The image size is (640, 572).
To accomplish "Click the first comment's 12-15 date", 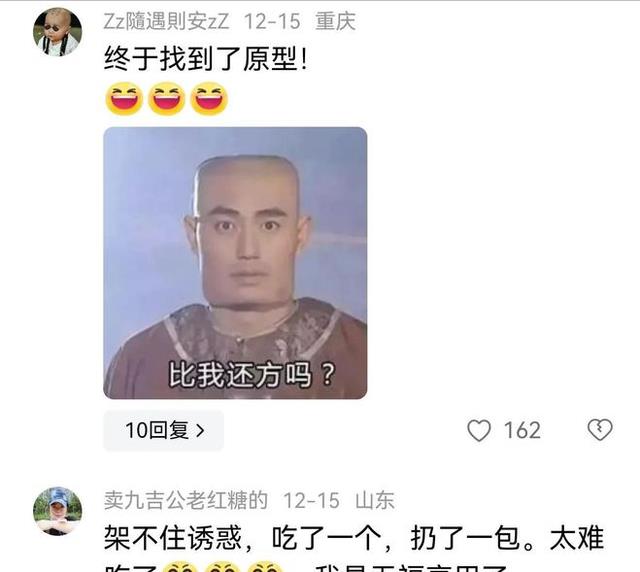I will 272,22.
